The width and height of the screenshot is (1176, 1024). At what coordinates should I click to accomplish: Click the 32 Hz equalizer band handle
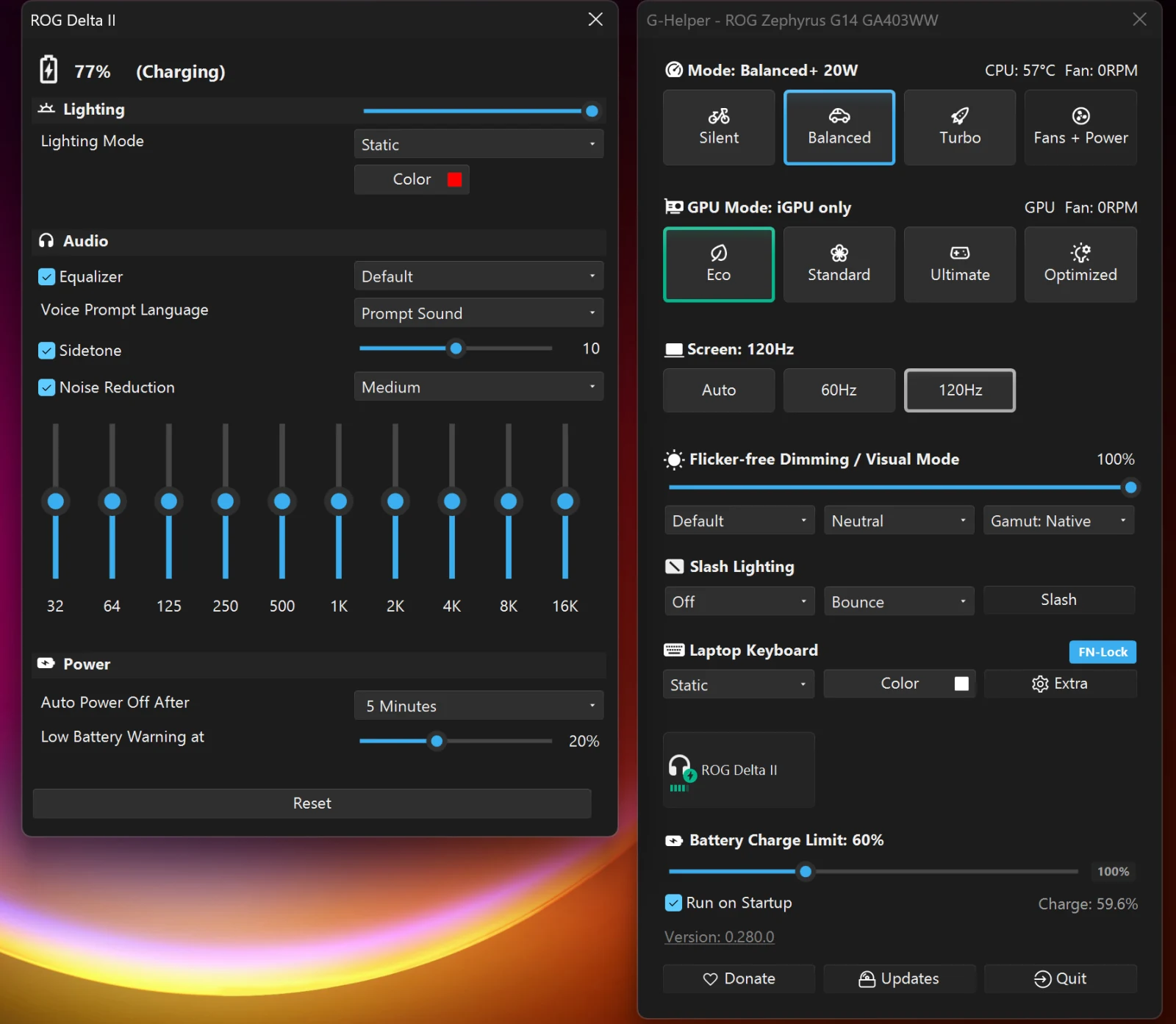click(55, 501)
